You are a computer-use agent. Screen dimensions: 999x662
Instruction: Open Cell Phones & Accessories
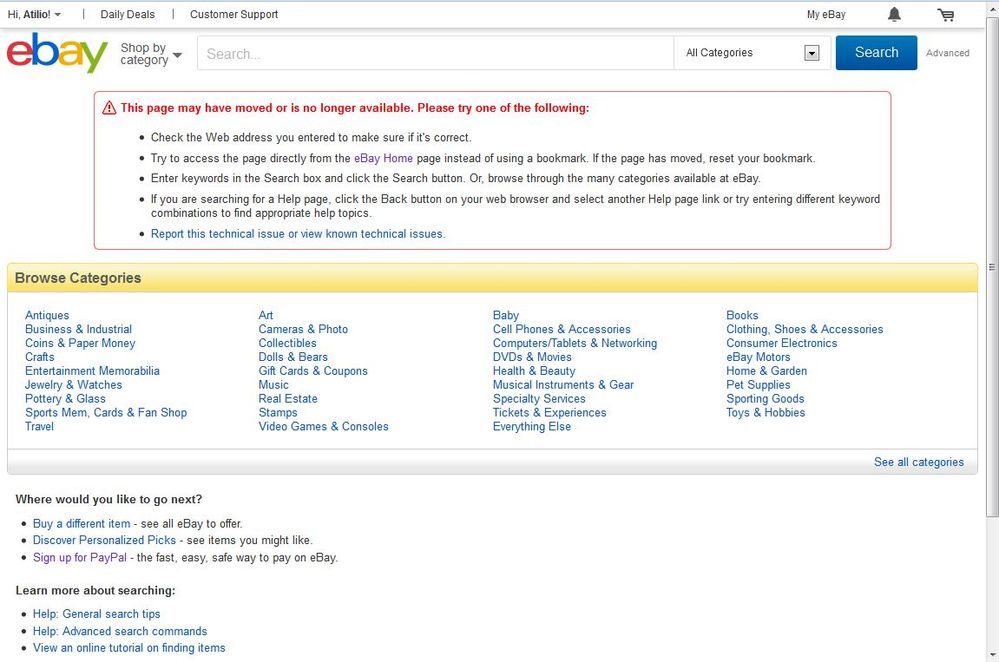pos(561,329)
